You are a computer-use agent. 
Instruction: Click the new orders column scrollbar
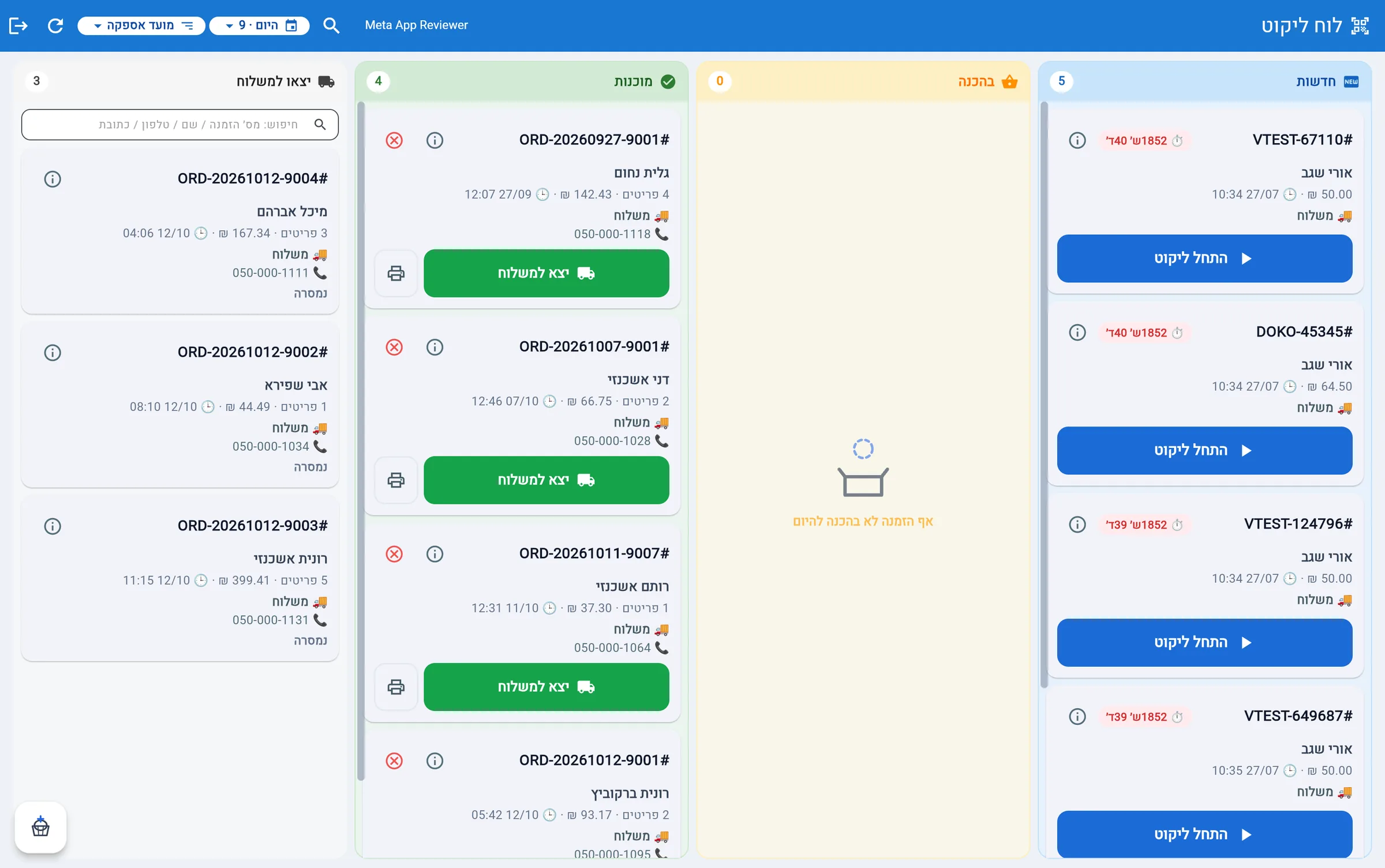pyautogui.click(x=1044, y=395)
